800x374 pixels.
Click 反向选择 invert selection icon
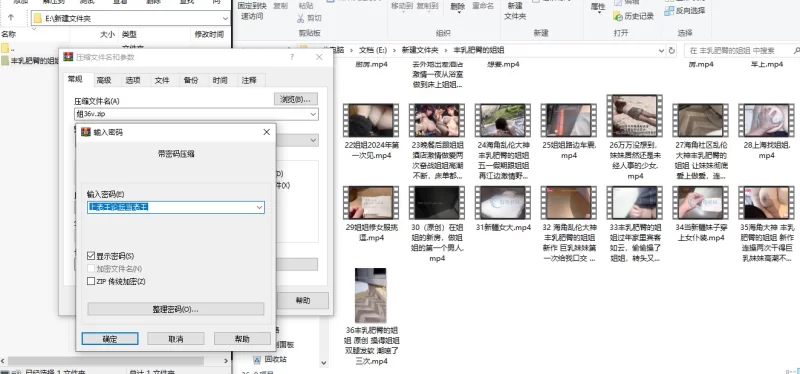(669, 10)
